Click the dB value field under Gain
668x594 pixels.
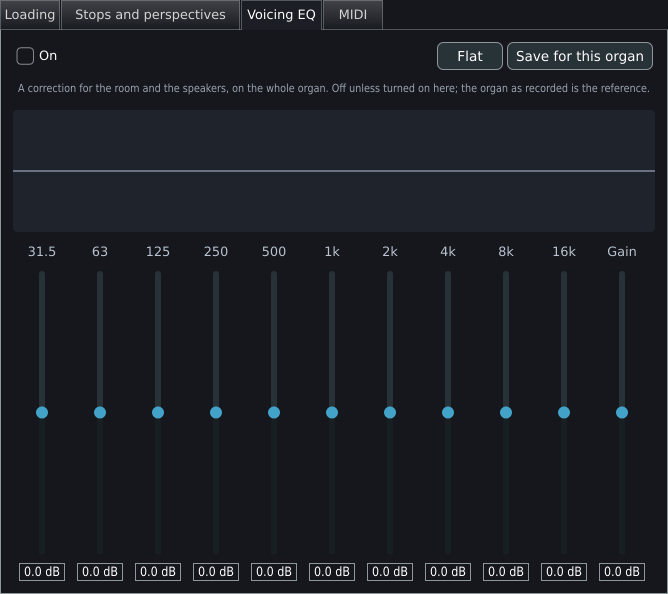pyautogui.click(x=622, y=572)
